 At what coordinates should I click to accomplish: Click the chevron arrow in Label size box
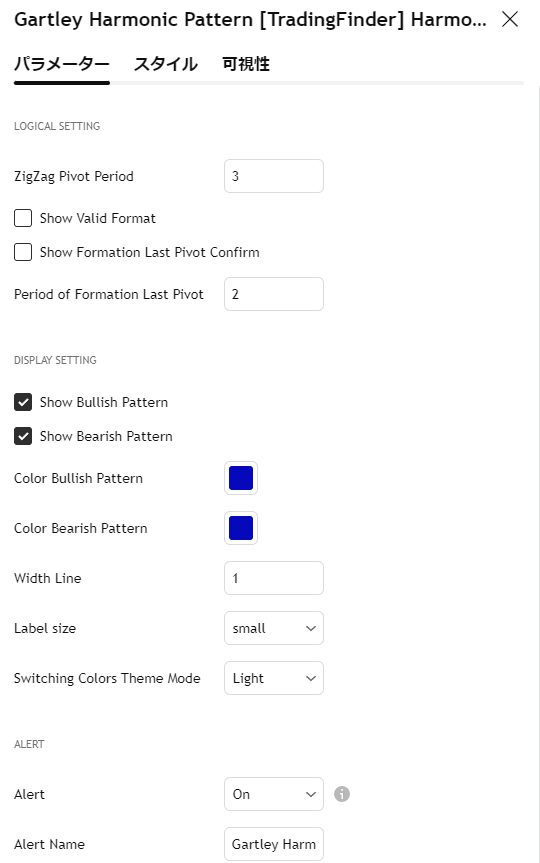pos(311,629)
